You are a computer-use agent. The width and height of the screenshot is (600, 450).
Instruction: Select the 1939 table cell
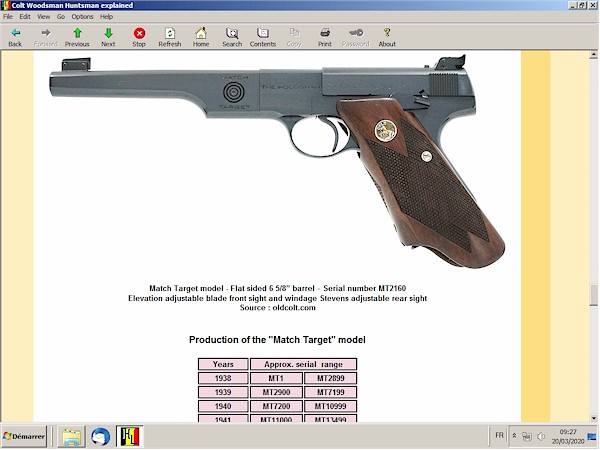[x=223, y=392]
